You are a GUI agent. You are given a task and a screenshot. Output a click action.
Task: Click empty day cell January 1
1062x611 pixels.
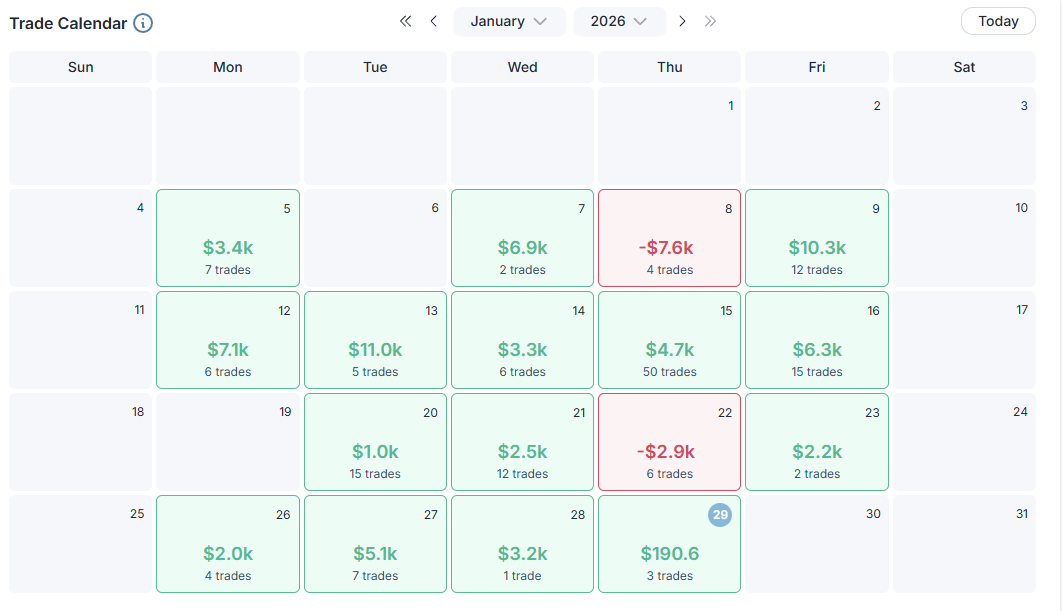click(x=669, y=135)
